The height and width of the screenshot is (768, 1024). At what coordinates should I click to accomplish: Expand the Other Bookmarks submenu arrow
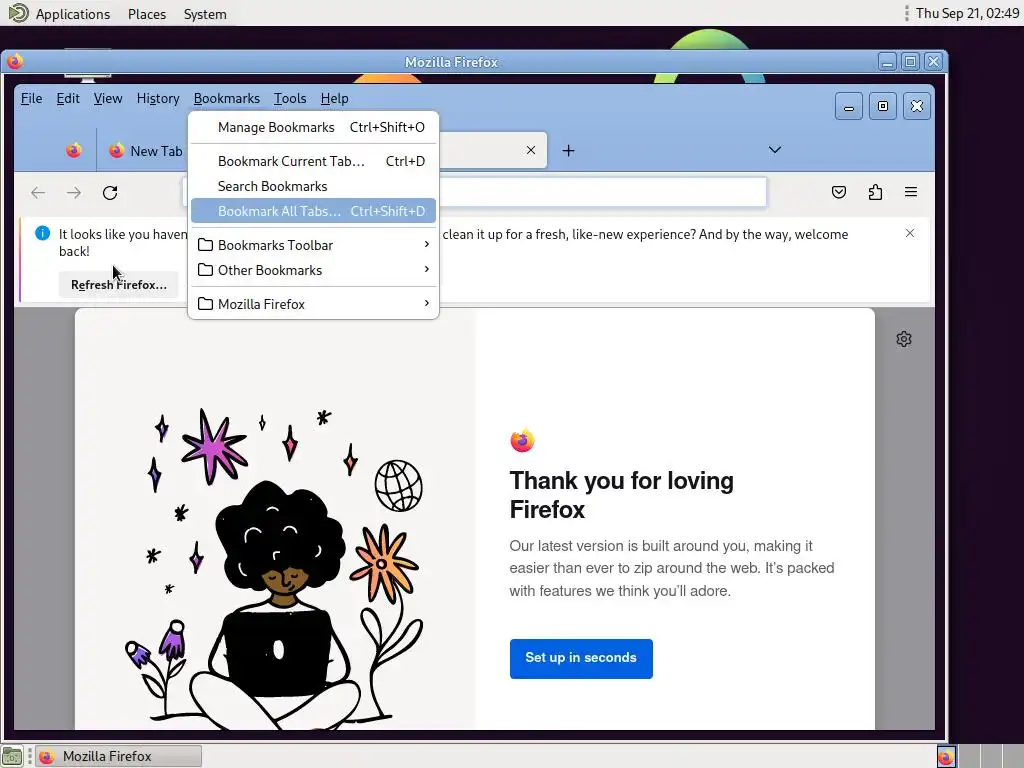(x=426, y=269)
